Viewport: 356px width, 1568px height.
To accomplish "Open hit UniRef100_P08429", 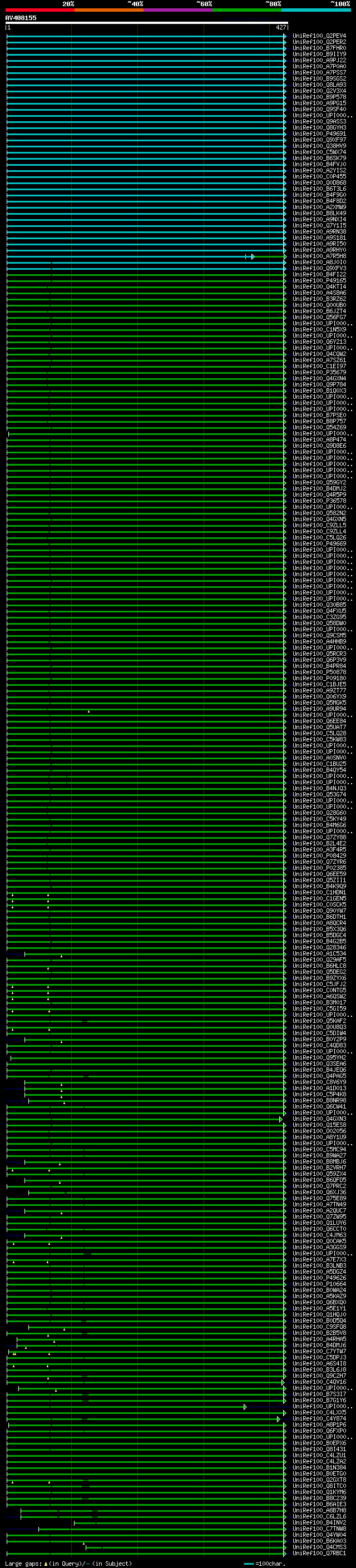I will (319, 856).
